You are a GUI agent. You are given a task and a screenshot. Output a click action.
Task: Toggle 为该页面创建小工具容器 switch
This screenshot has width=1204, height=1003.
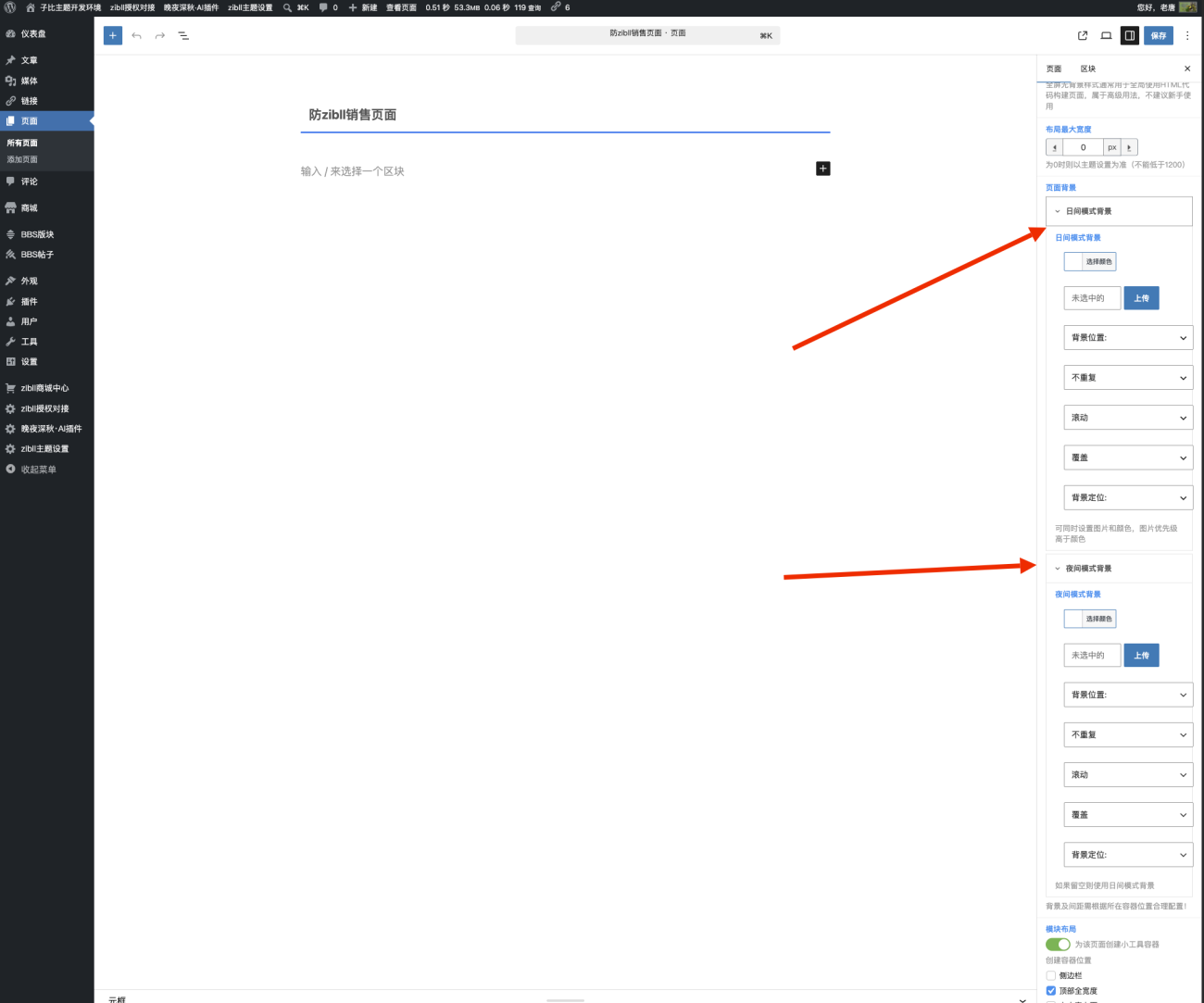[x=1058, y=944]
